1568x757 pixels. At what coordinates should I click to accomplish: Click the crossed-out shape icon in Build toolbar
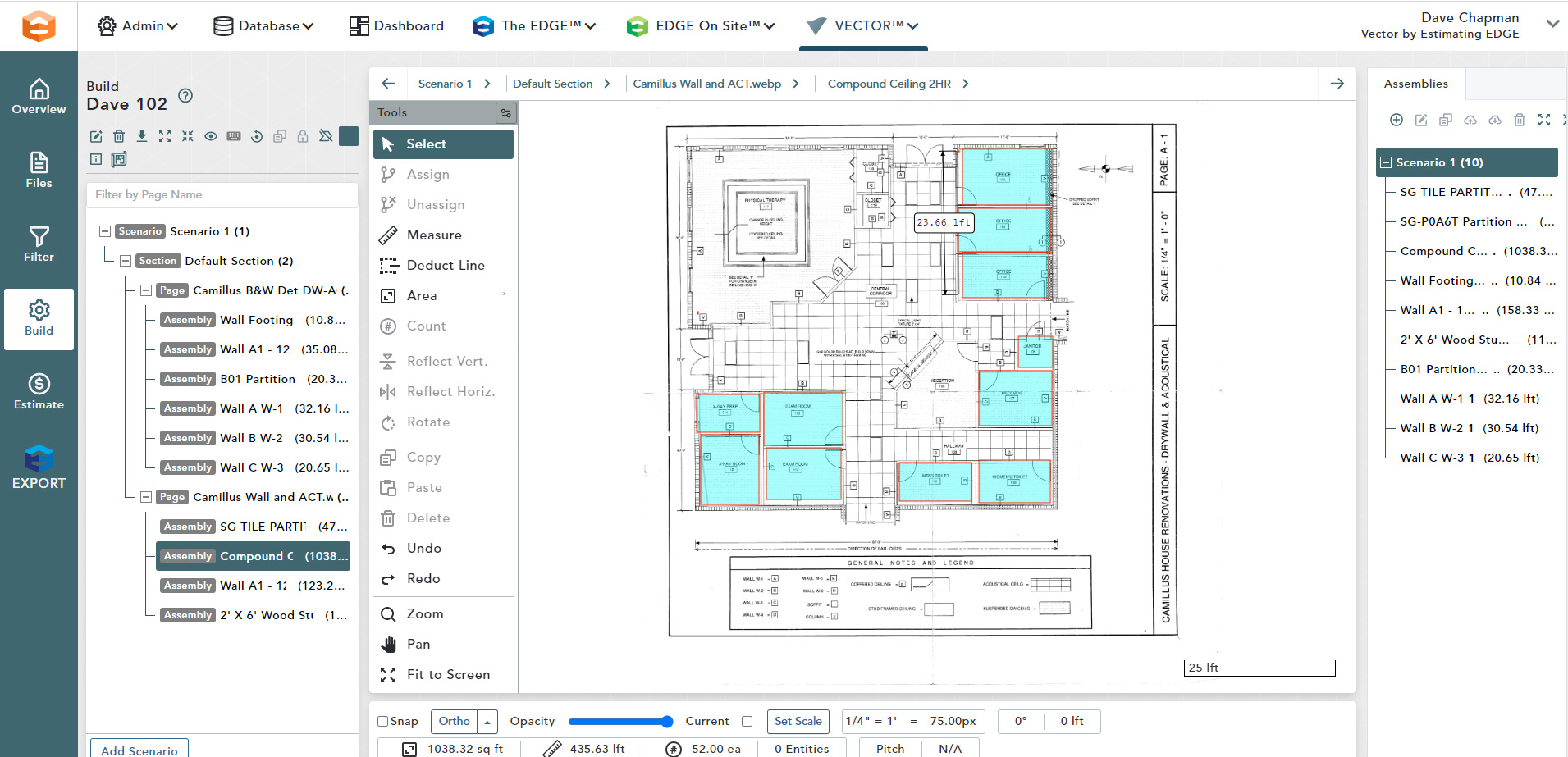pos(326,136)
